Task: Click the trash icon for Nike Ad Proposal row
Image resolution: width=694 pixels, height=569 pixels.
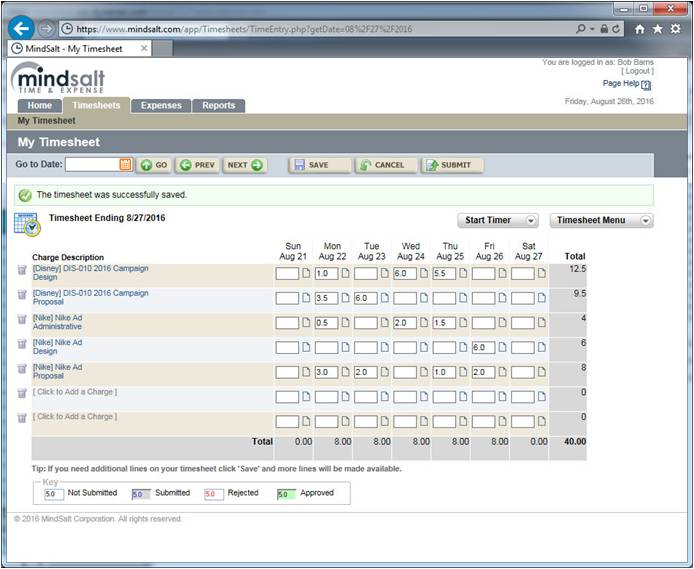Action: (22, 369)
